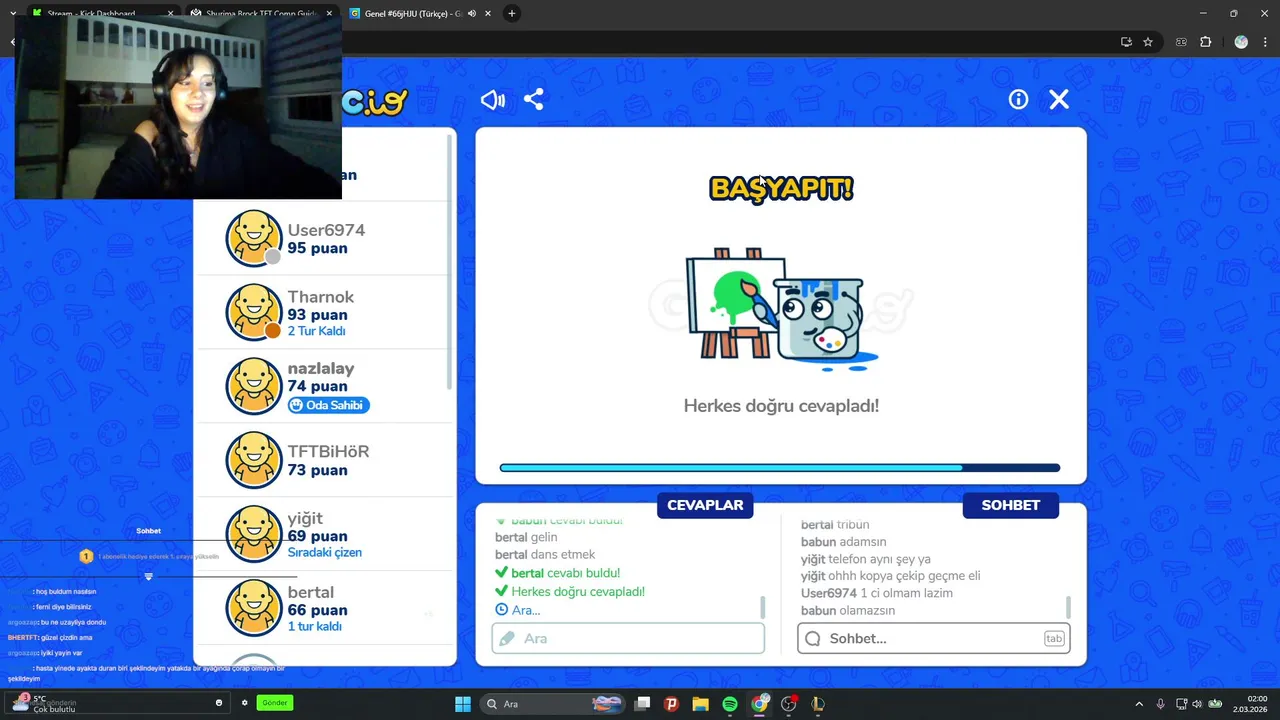The image size is (1280, 720).
Task: Open the overlay chat settings gear icon
Action: click(x=244, y=703)
